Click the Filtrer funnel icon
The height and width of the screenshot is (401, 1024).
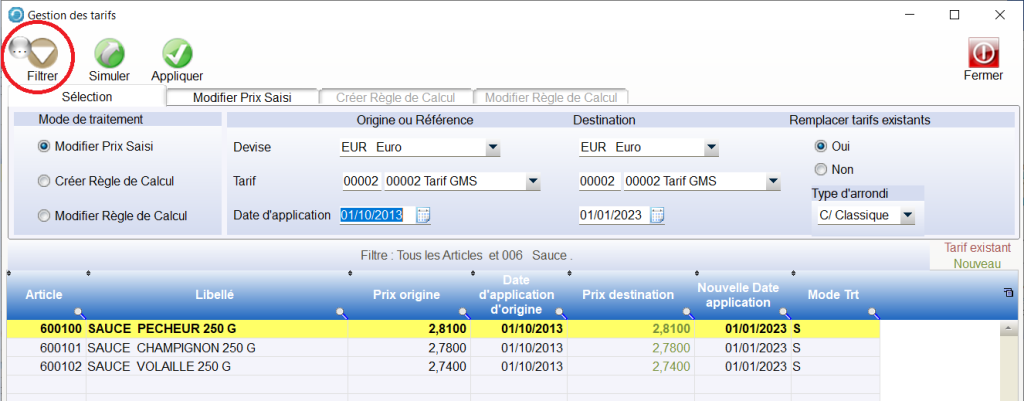(41, 50)
